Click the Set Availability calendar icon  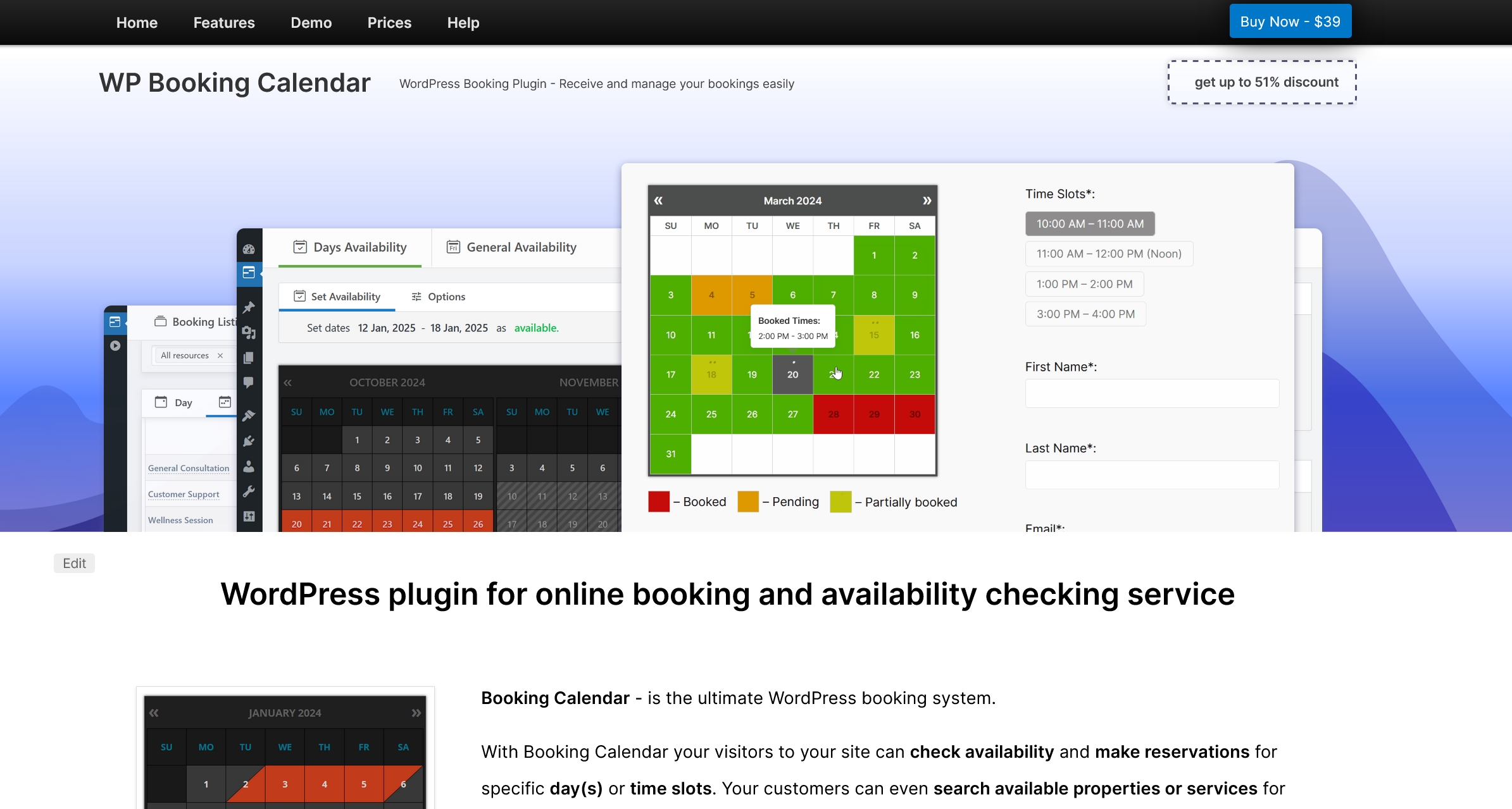click(300, 297)
